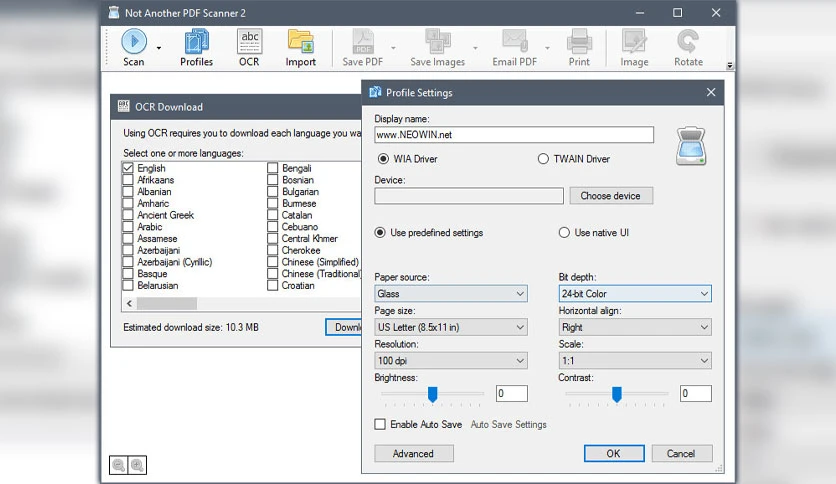Image resolution: width=836 pixels, height=484 pixels.
Task: Open the Resolution dropdown
Action: (x=451, y=361)
